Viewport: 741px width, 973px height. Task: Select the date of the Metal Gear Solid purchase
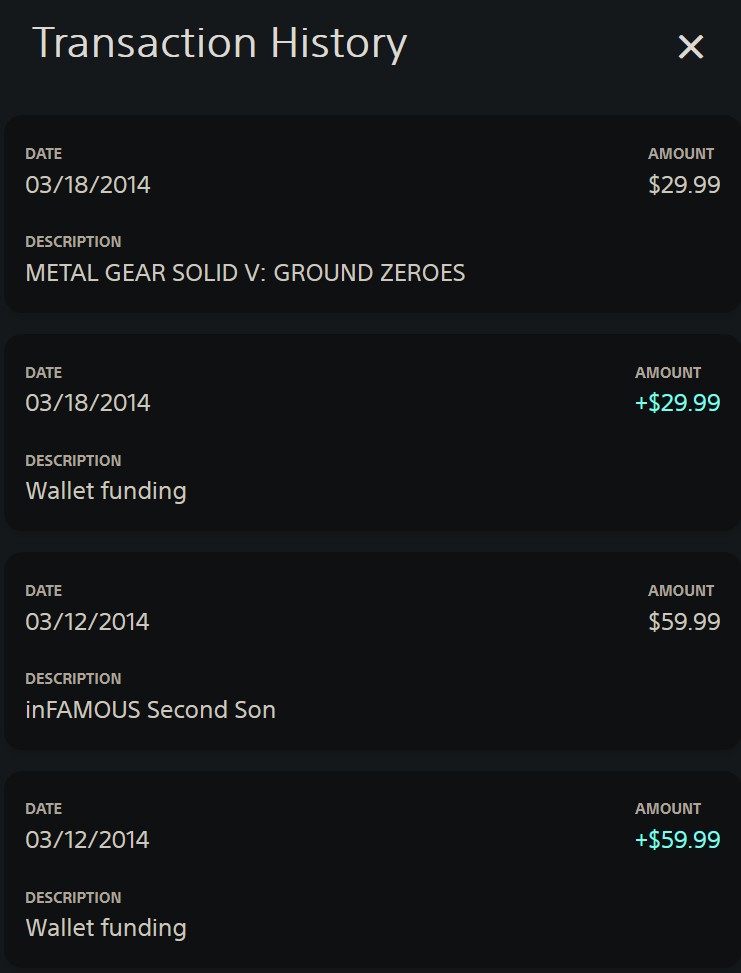(x=88, y=185)
